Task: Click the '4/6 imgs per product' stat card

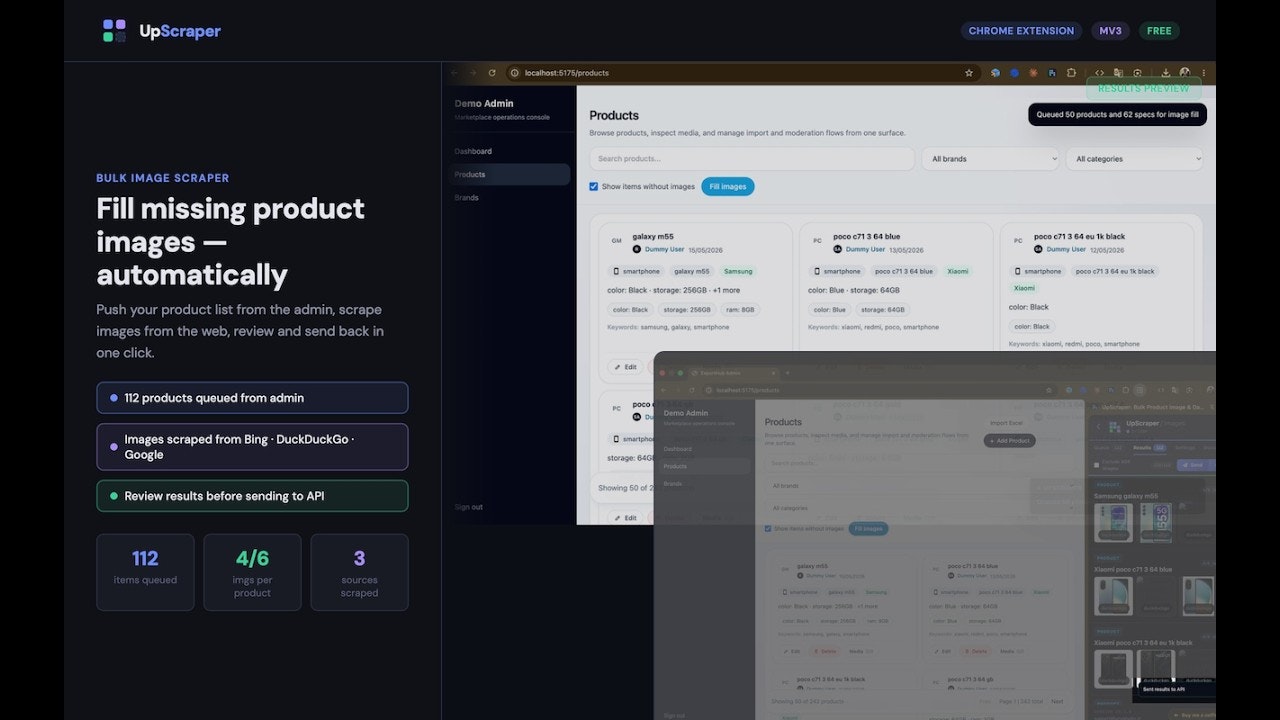Action: point(252,572)
